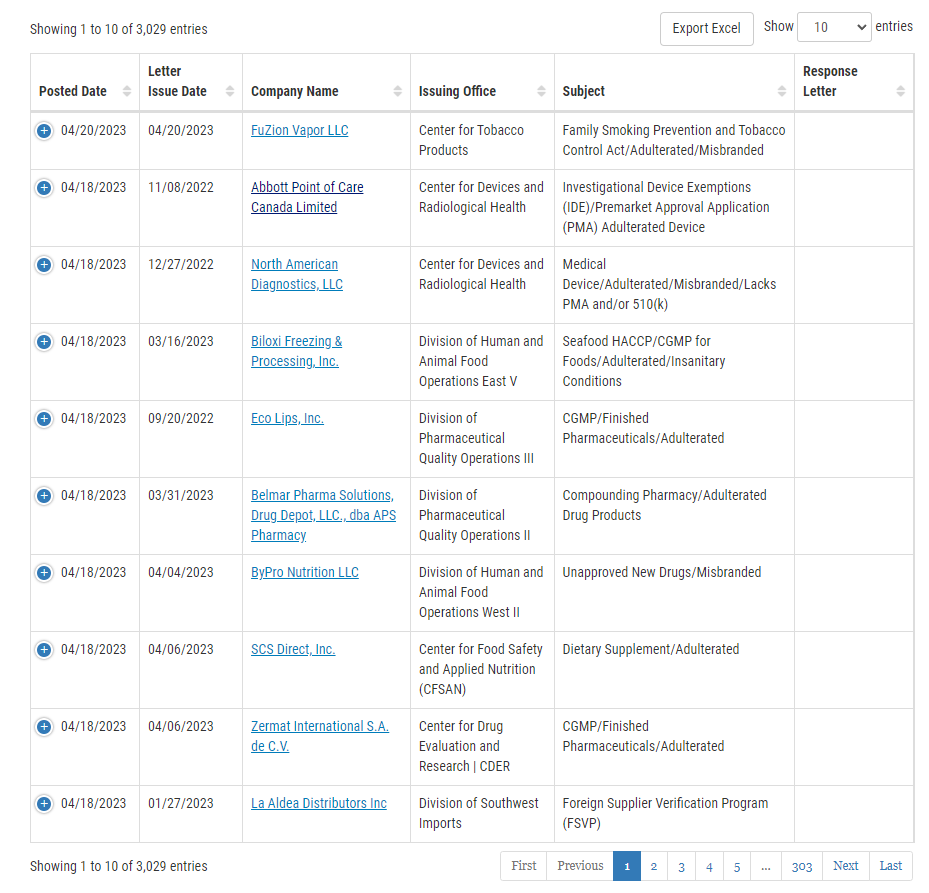Open North American Diagnostics, LLC link
Screen dimensions: 929x893
pos(297,274)
